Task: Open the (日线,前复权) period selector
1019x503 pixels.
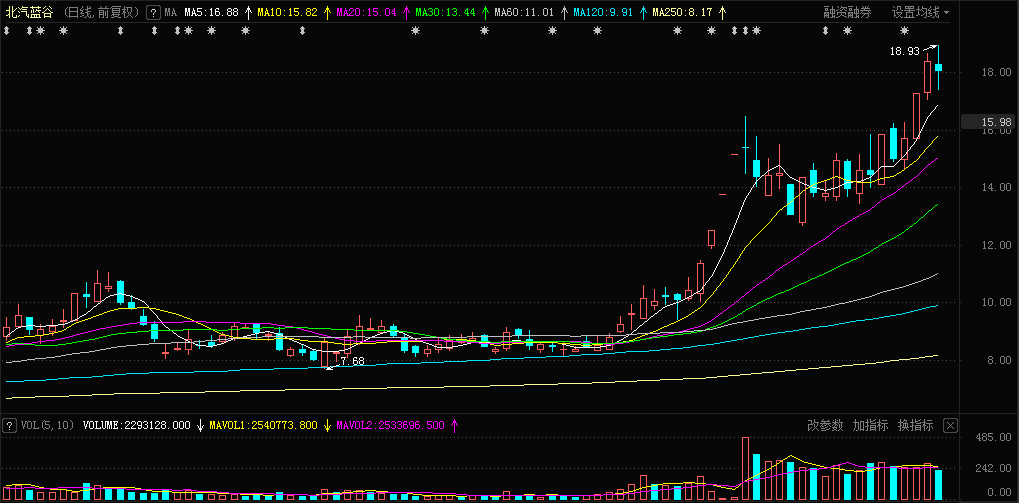Action: tap(102, 12)
